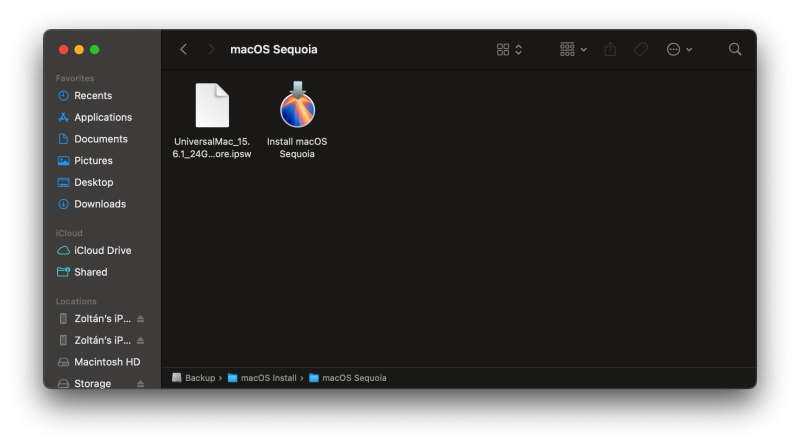Click the Install macOS Sequoia label
800x446 pixels.
(297, 148)
